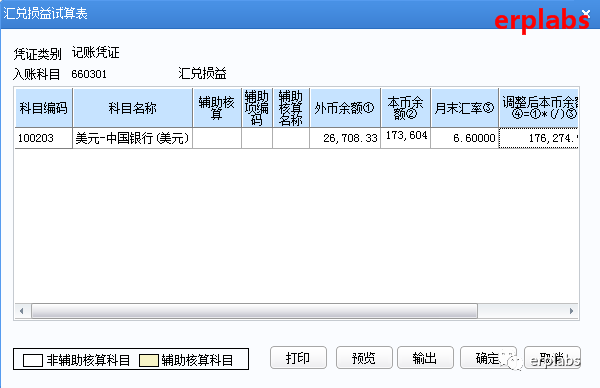
Task: Click the 取消 cancel button
Action: click(552, 358)
